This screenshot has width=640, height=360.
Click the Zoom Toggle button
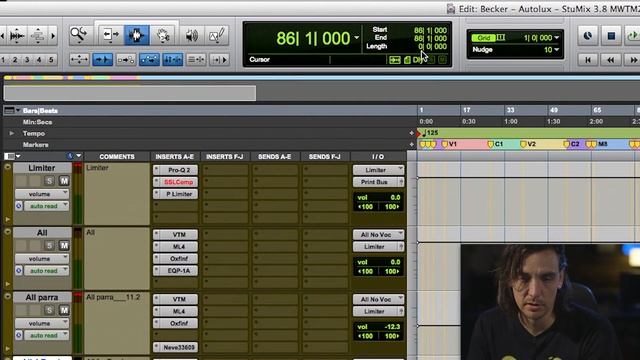click(79, 60)
